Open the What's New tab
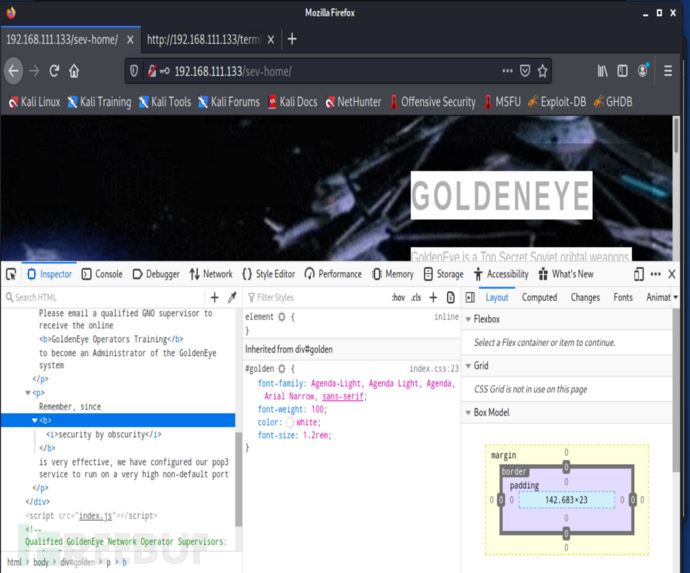Screen dimensions: 690x573 click(566, 274)
